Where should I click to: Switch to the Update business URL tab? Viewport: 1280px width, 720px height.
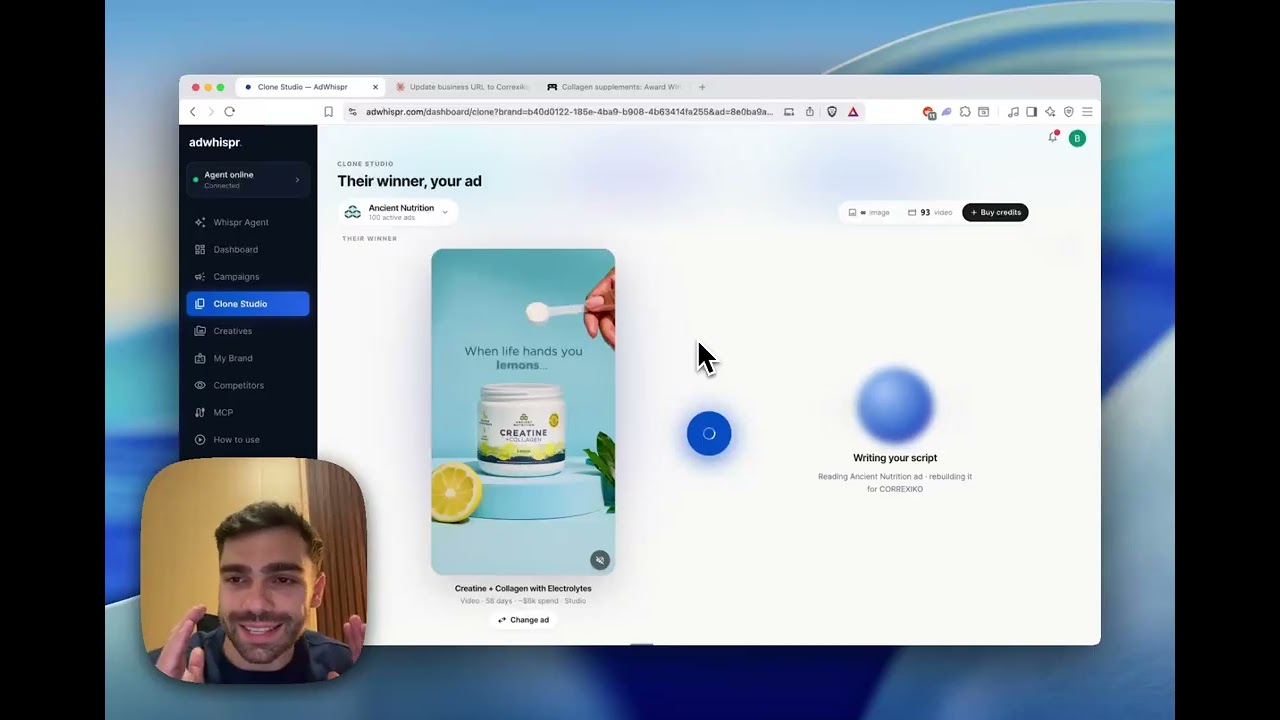tap(461, 87)
